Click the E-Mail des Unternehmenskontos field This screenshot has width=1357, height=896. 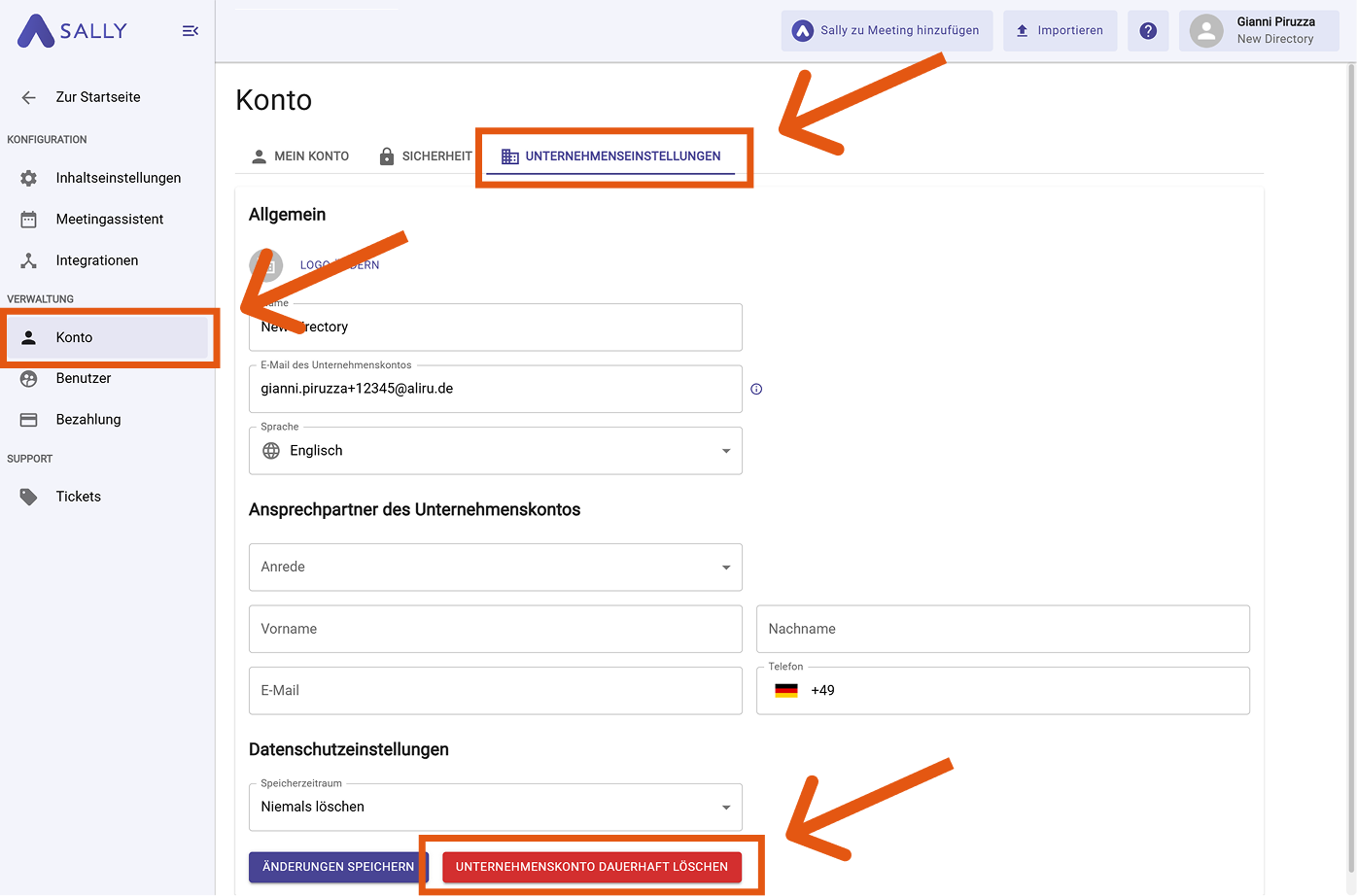click(496, 389)
